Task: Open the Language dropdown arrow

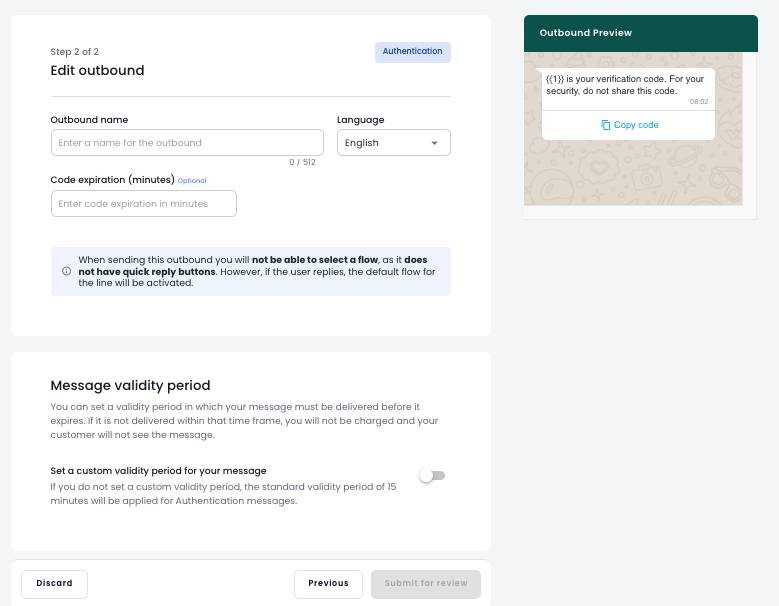Action: point(434,143)
